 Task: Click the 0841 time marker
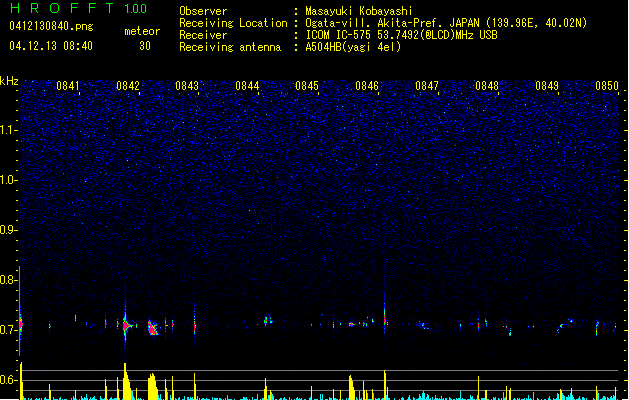(68, 86)
